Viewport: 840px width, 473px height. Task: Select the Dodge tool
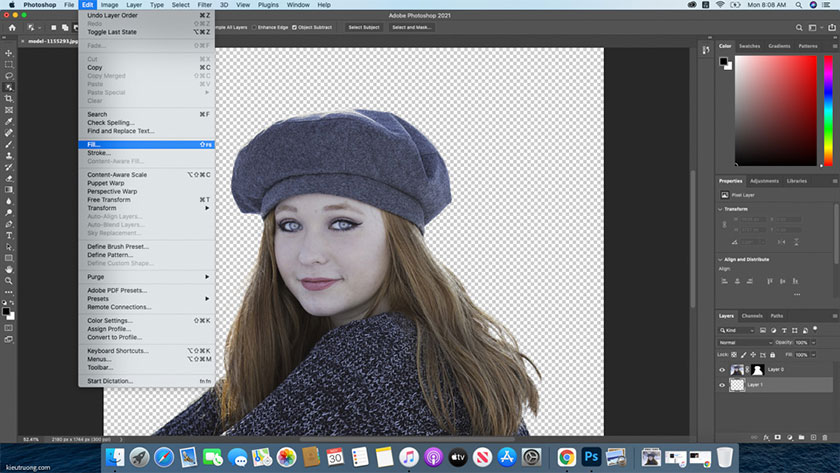(9, 213)
